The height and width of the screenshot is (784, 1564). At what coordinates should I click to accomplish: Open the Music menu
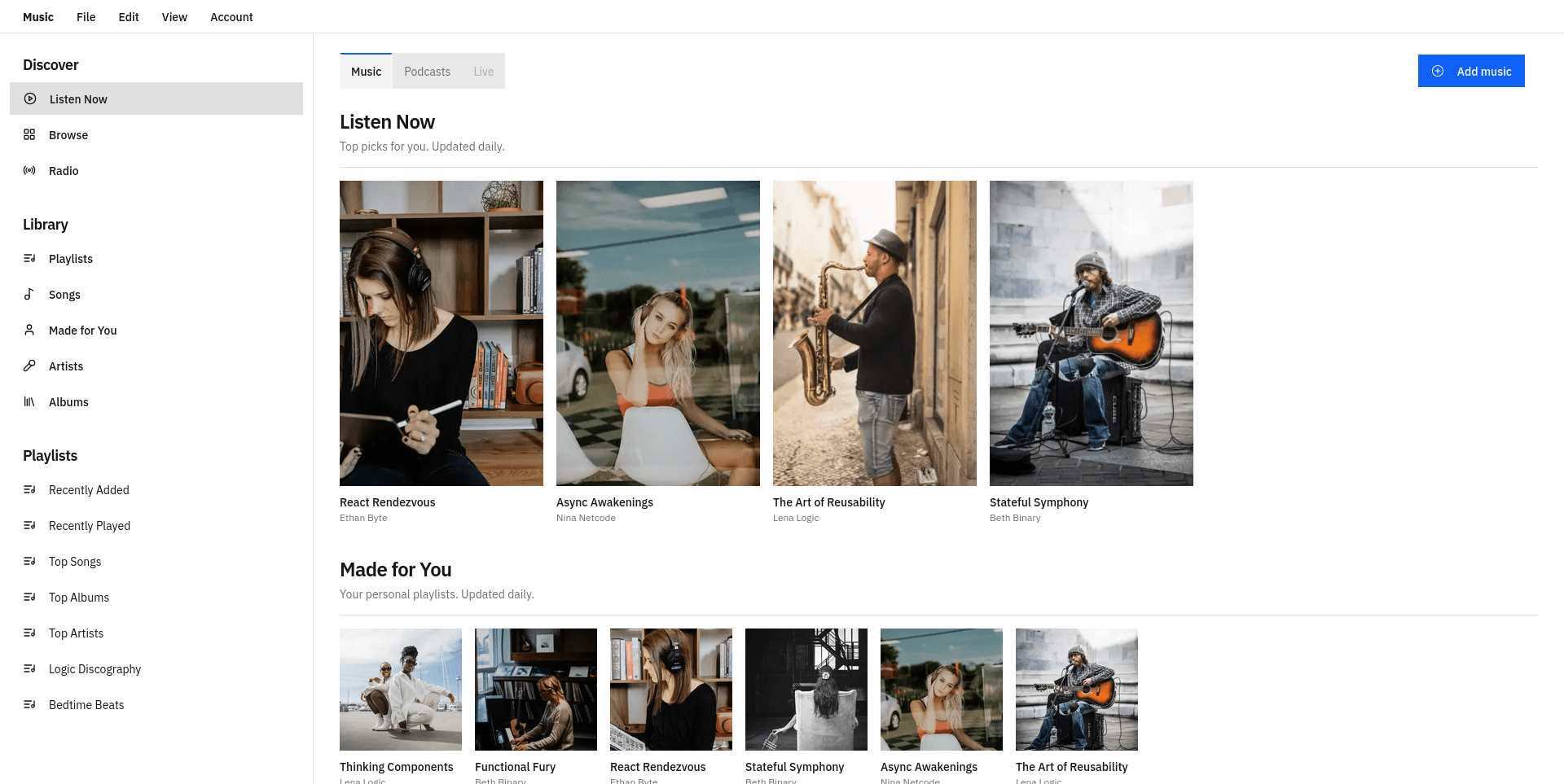38,16
